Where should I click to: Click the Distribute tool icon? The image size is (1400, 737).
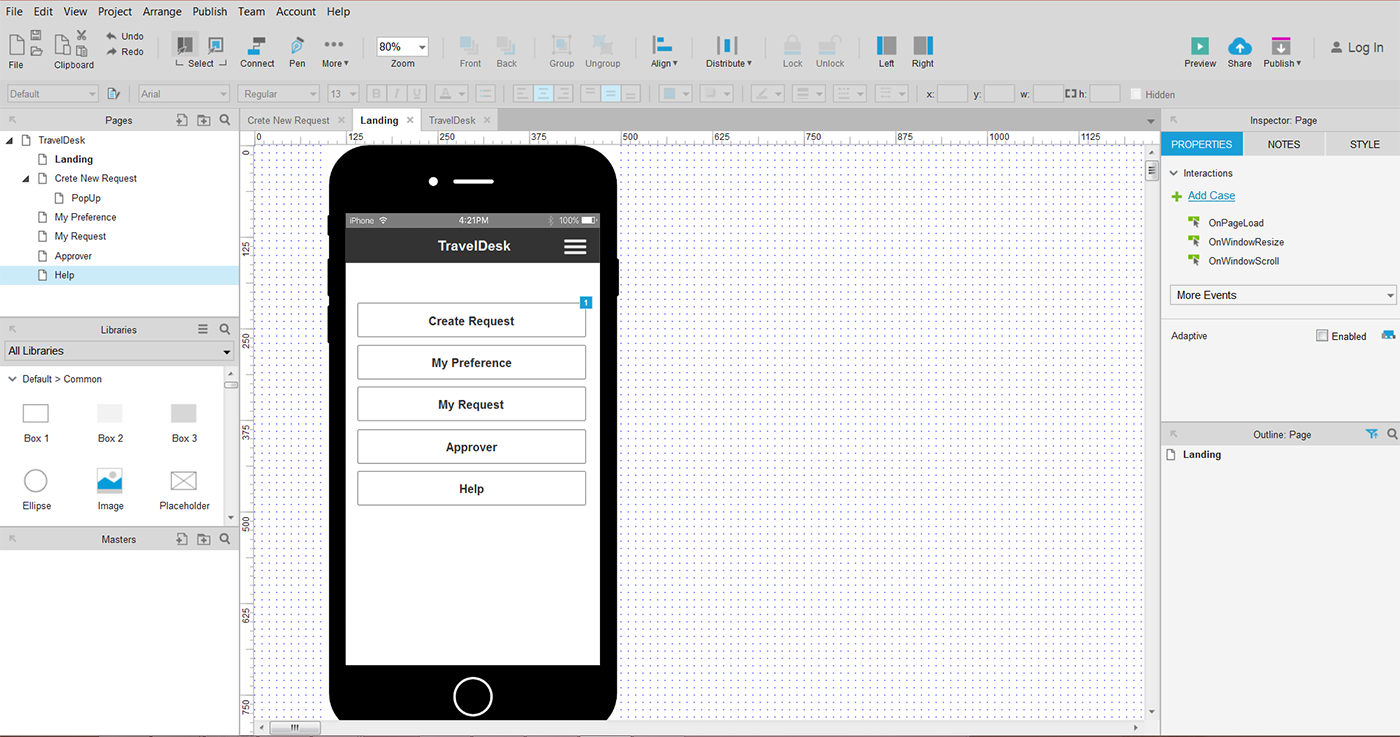pyautogui.click(x=727, y=46)
